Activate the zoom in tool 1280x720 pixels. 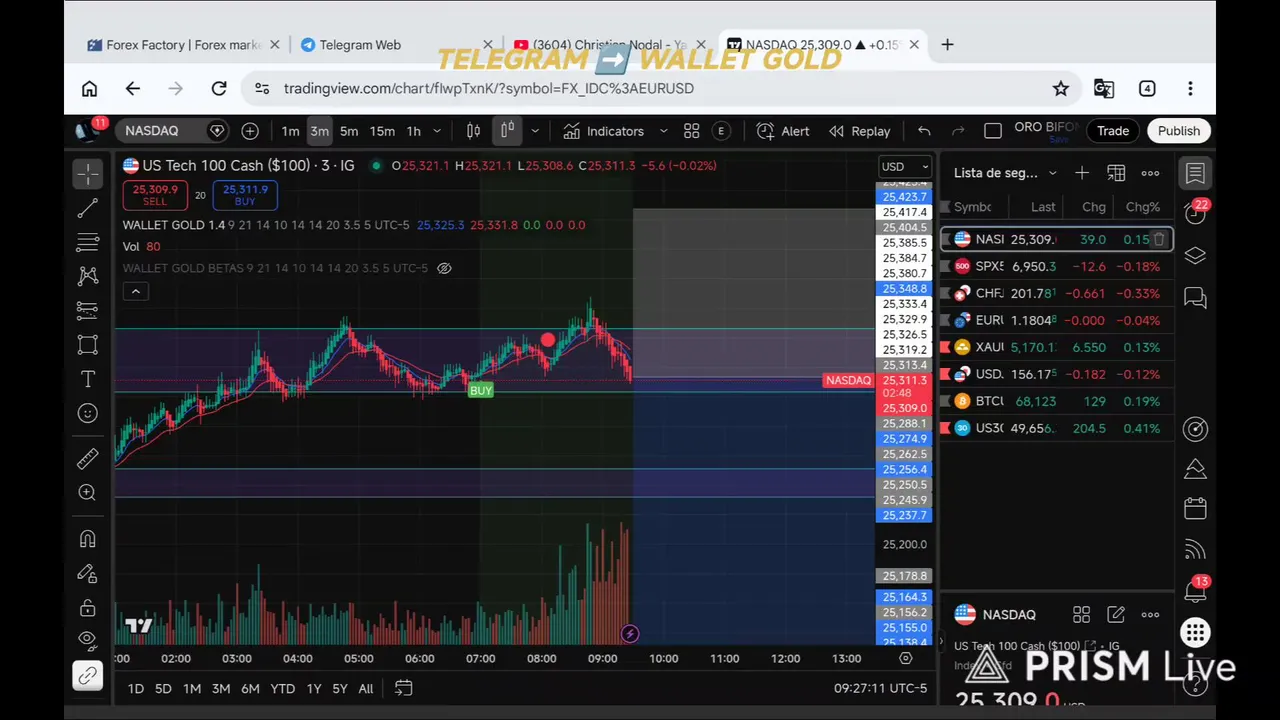(88, 492)
